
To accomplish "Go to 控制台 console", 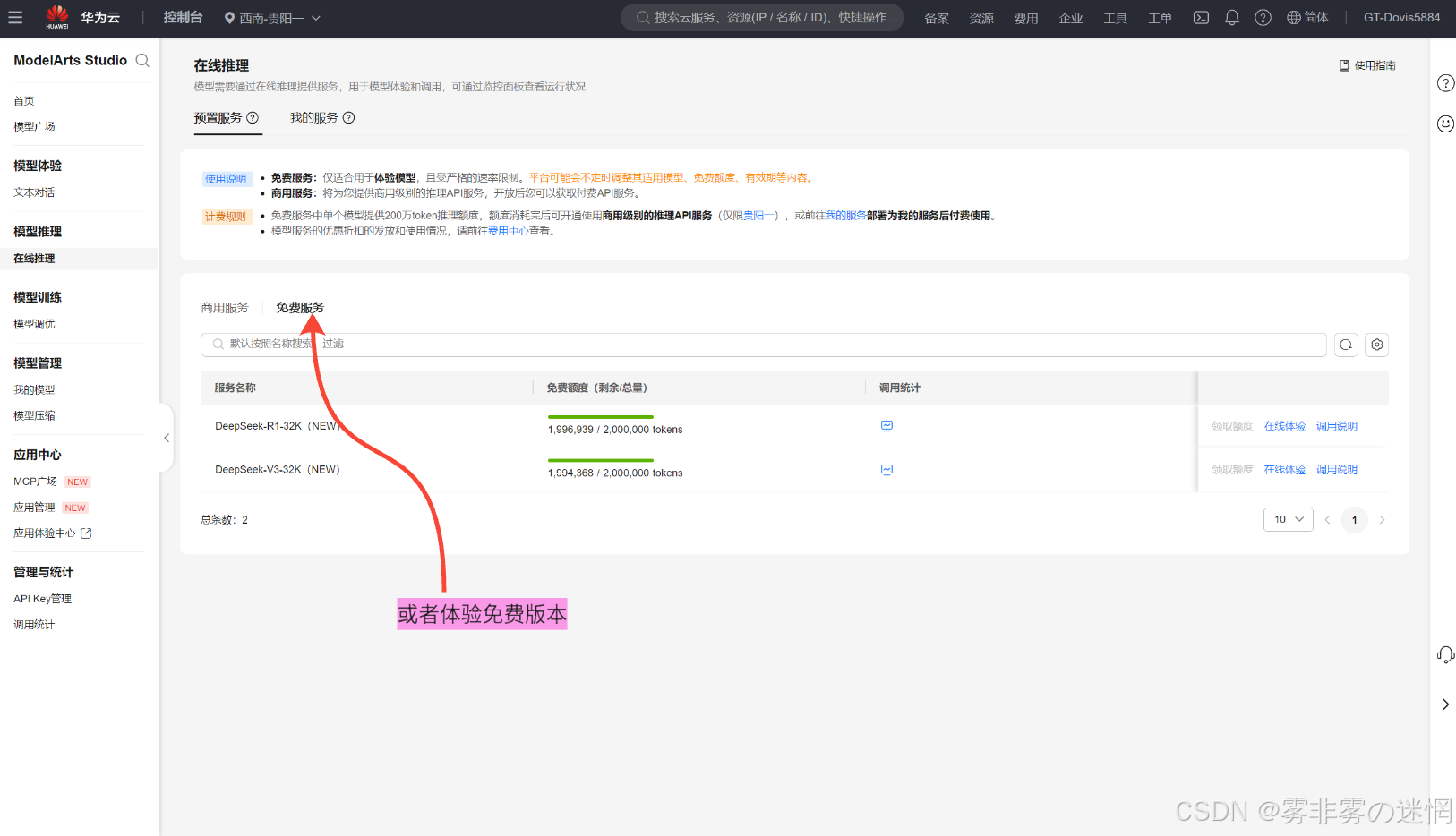I will 183,18.
